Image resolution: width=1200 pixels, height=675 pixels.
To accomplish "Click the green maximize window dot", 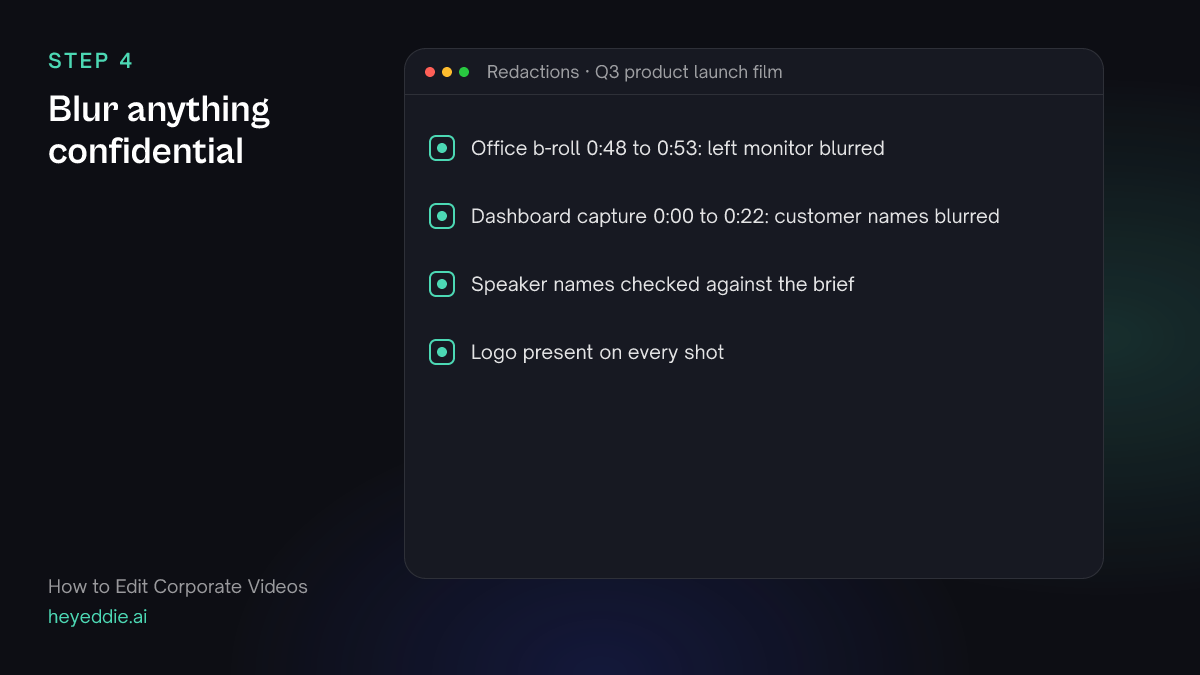I will (464, 72).
